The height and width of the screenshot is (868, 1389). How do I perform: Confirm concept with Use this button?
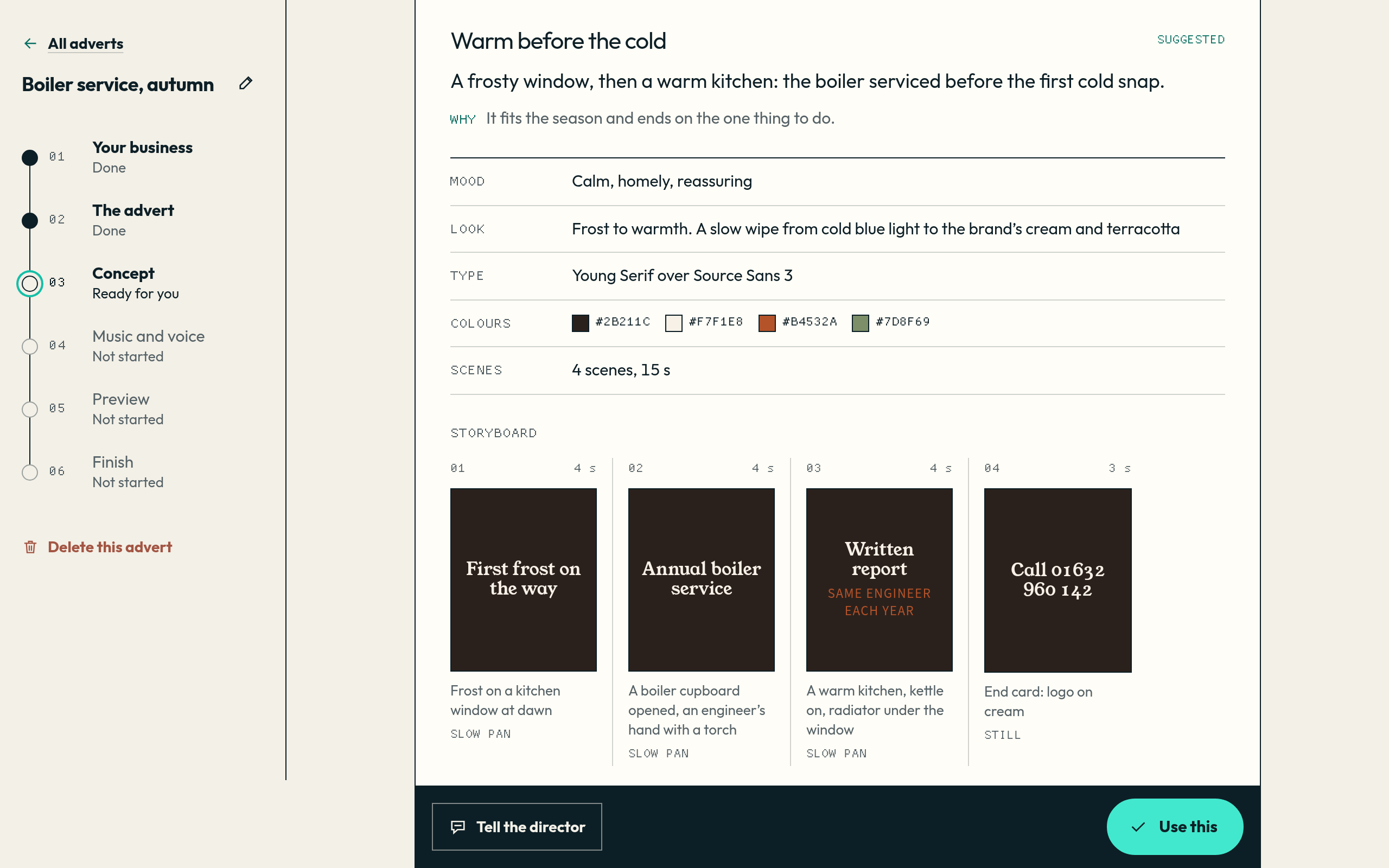1174,827
